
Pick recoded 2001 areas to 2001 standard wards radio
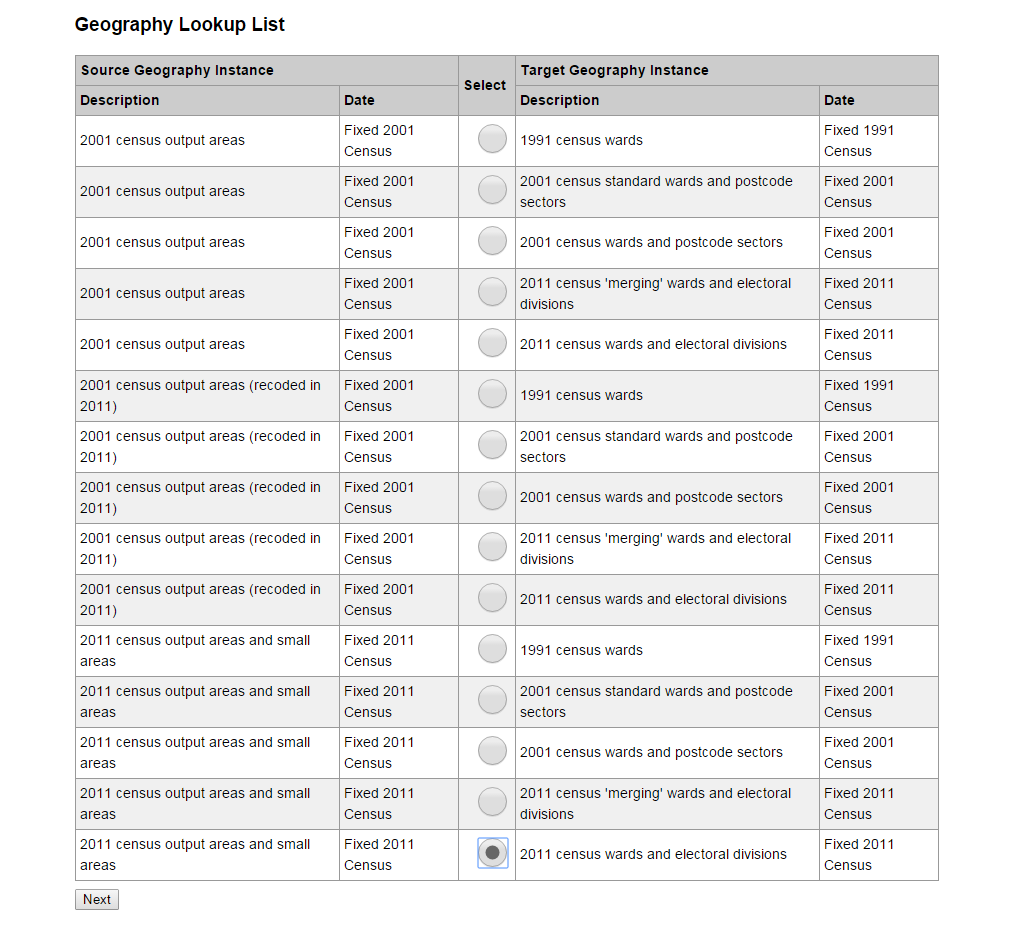pos(492,445)
